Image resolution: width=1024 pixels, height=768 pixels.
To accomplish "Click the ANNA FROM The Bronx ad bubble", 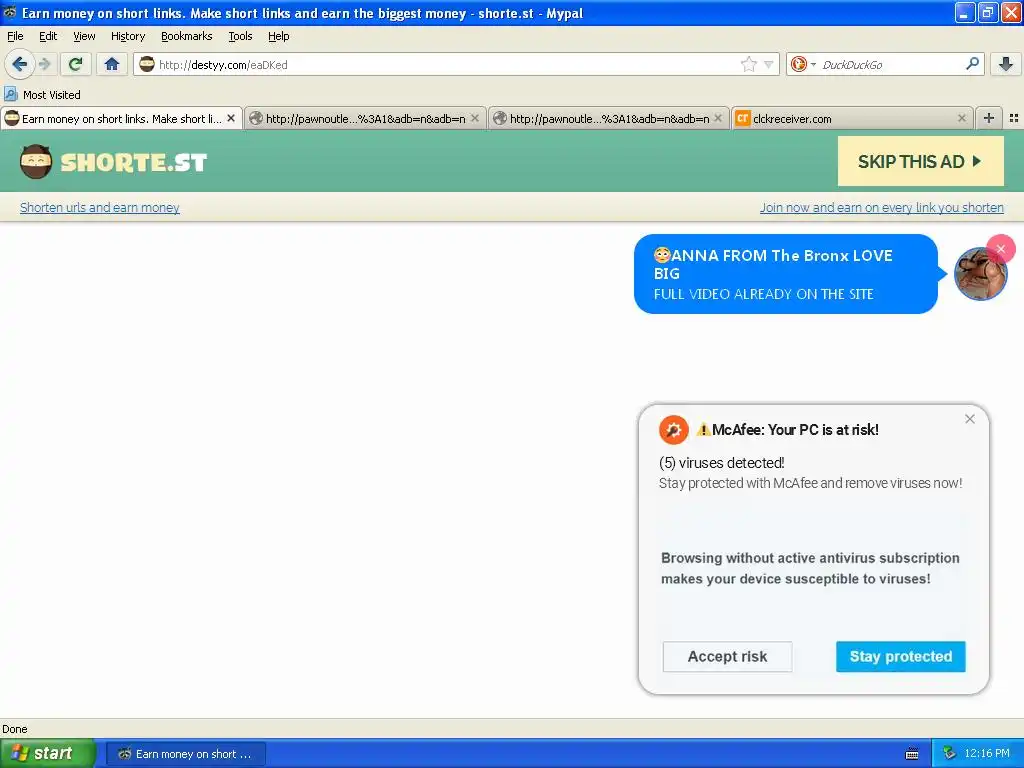I will 786,274.
